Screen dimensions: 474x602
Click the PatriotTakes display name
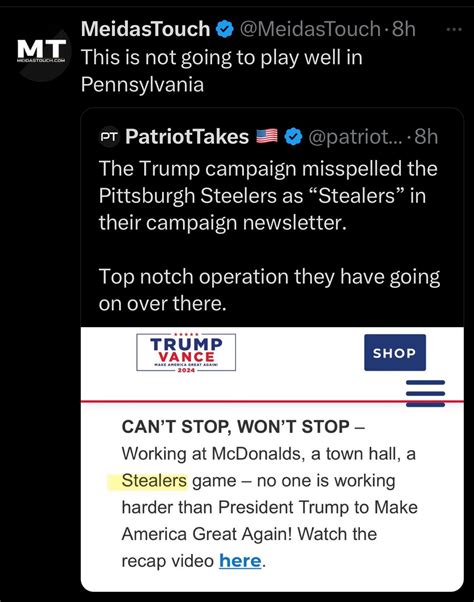[x=187, y=137]
